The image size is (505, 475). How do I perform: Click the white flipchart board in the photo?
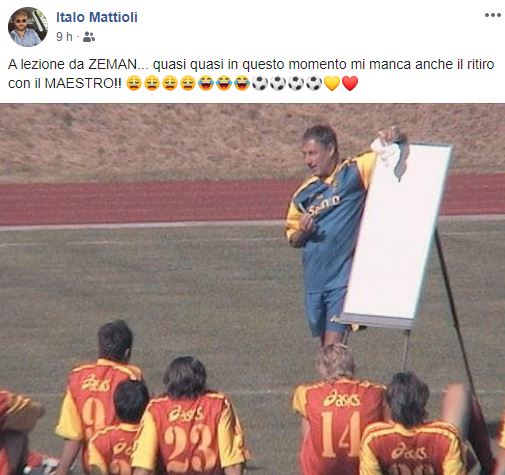click(397, 233)
